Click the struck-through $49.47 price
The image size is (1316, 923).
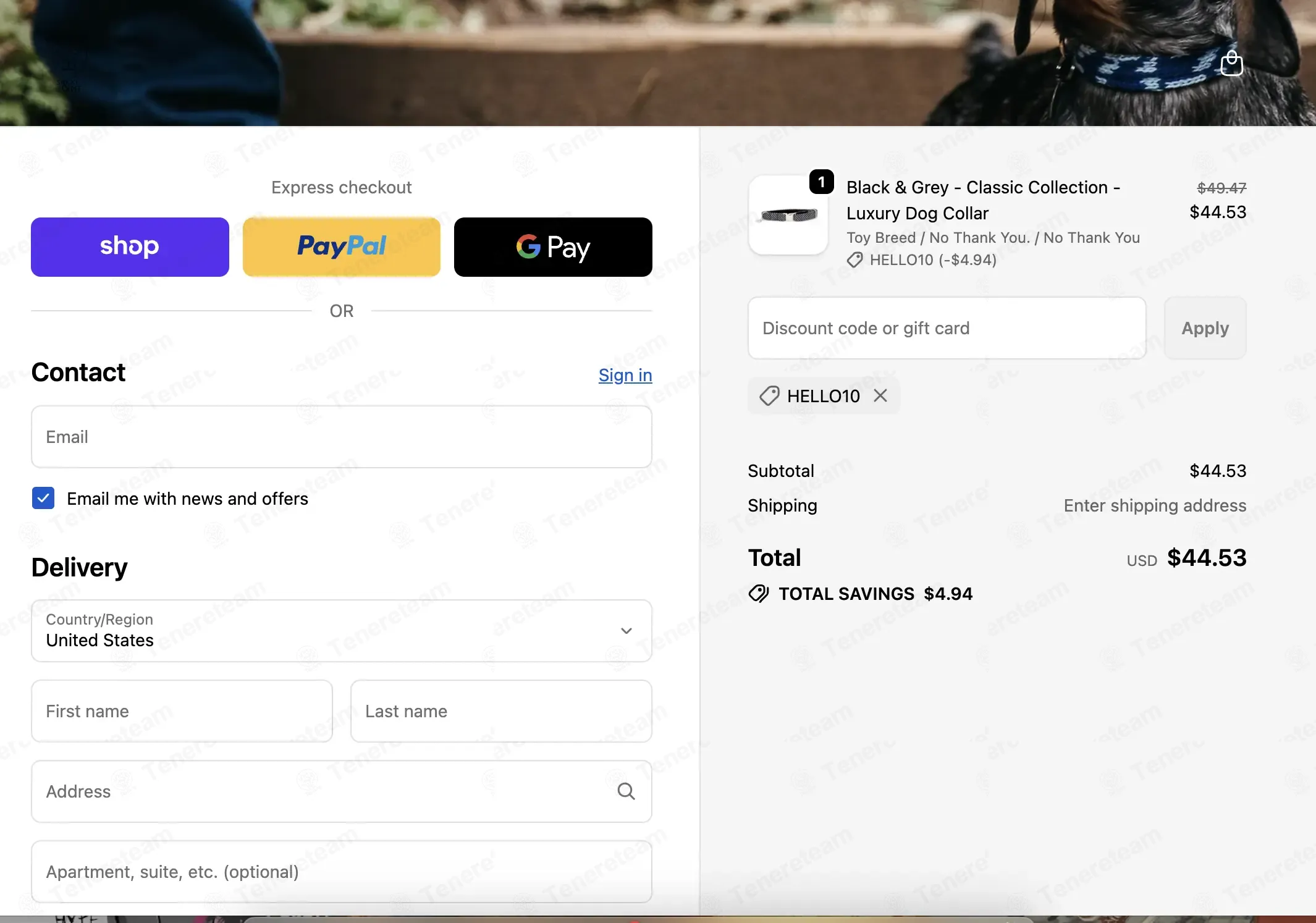[x=1221, y=188]
